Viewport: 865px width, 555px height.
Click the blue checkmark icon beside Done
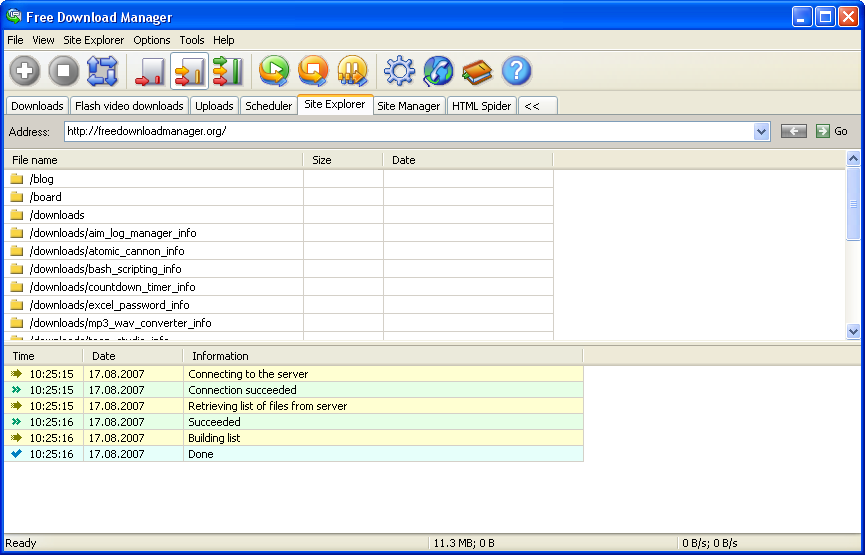click(x=17, y=453)
